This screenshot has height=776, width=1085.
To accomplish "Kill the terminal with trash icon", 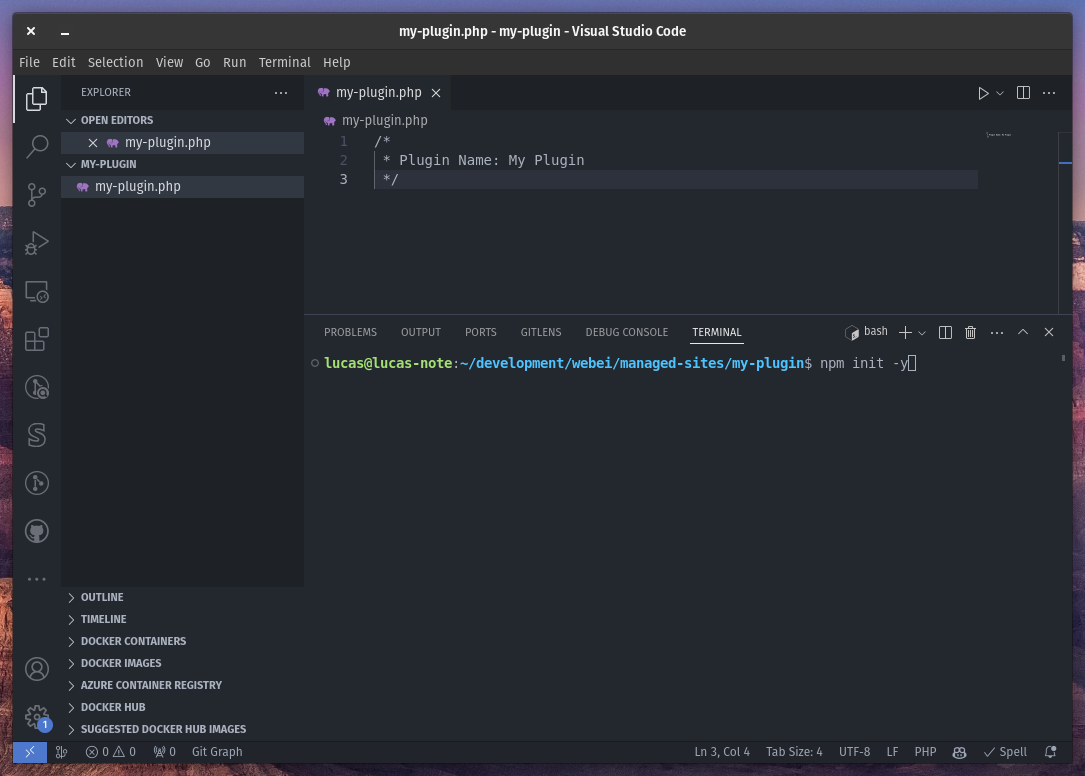I will [971, 332].
